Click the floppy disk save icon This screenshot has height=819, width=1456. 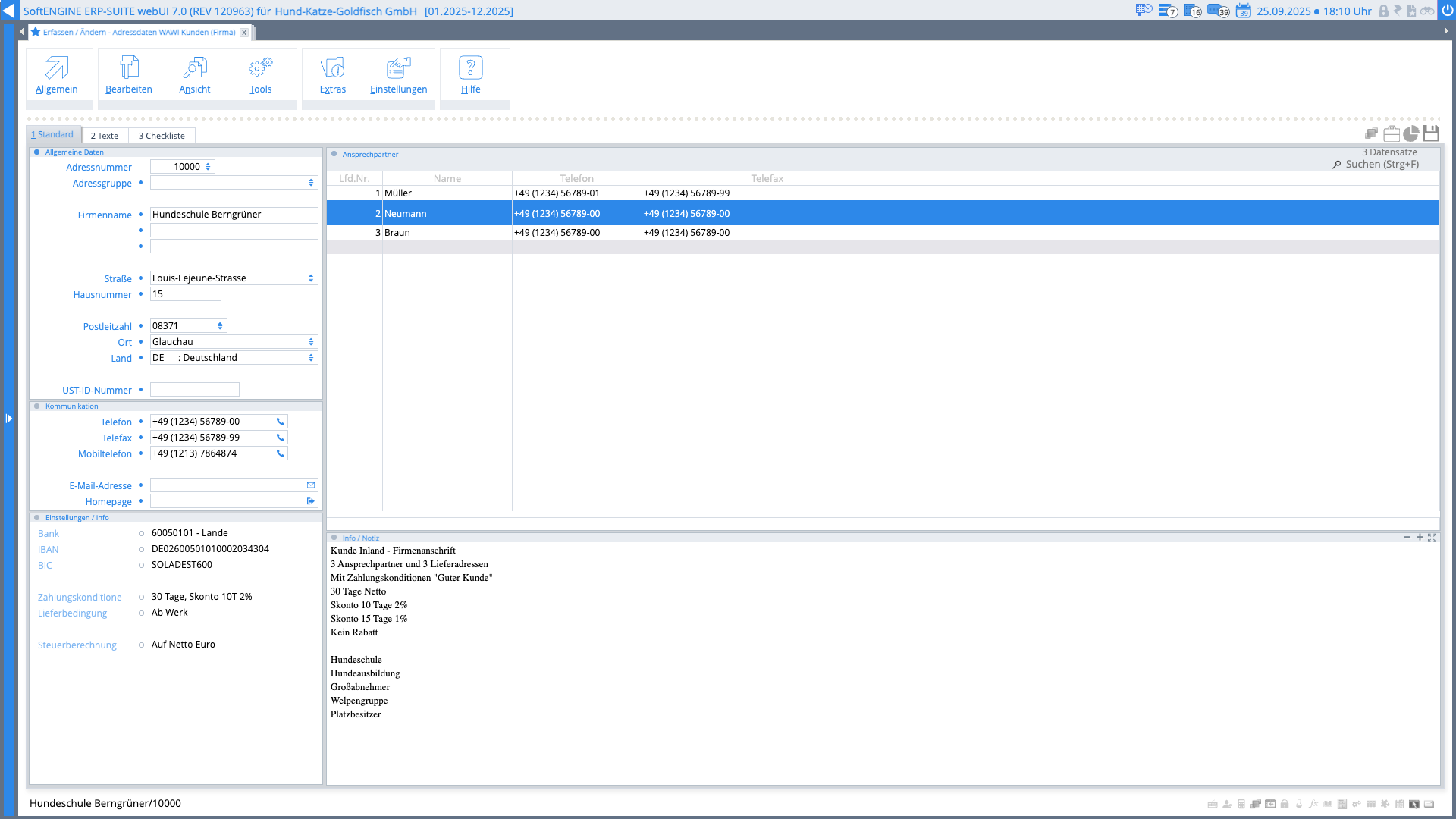[x=1431, y=134]
